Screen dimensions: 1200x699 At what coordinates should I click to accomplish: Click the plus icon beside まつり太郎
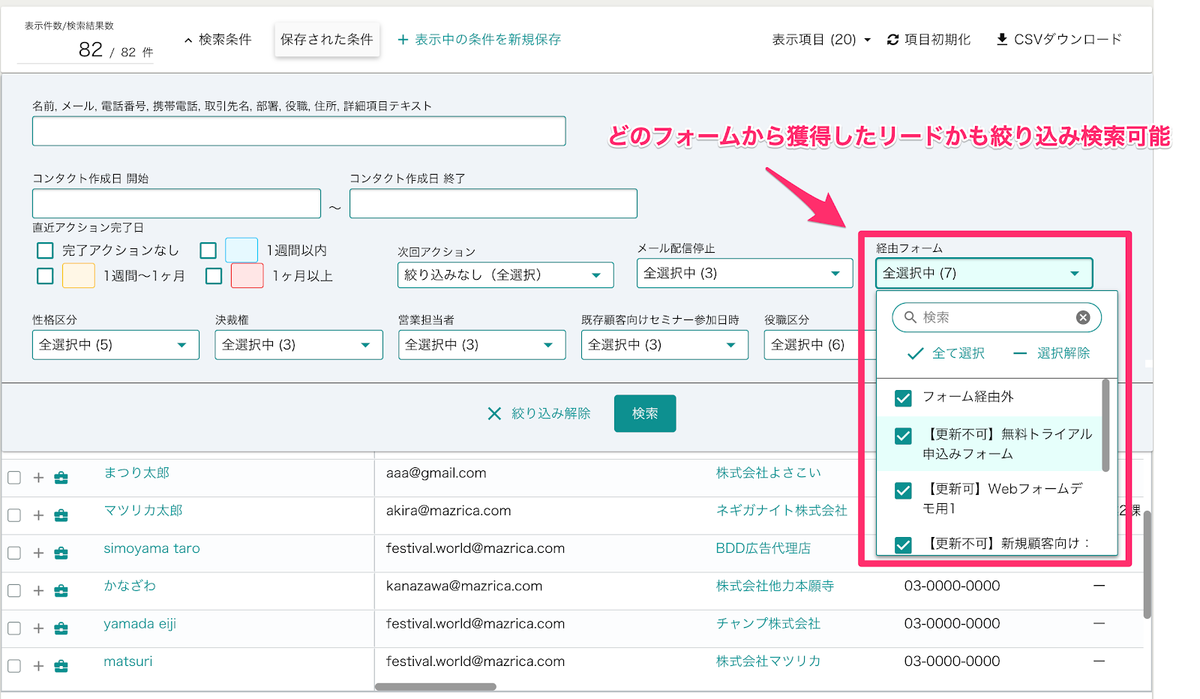point(39,478)
